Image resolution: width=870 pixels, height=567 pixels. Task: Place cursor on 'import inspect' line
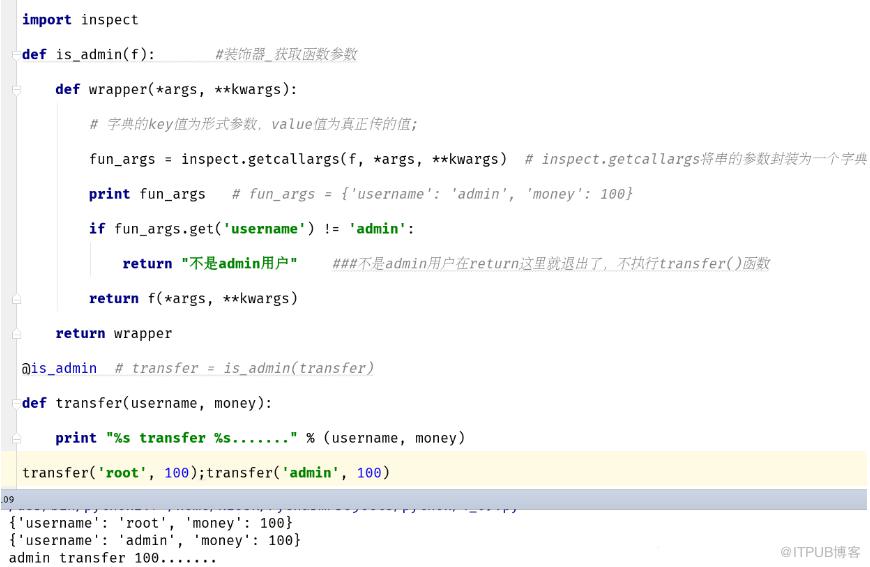click(x=80, y=19)
